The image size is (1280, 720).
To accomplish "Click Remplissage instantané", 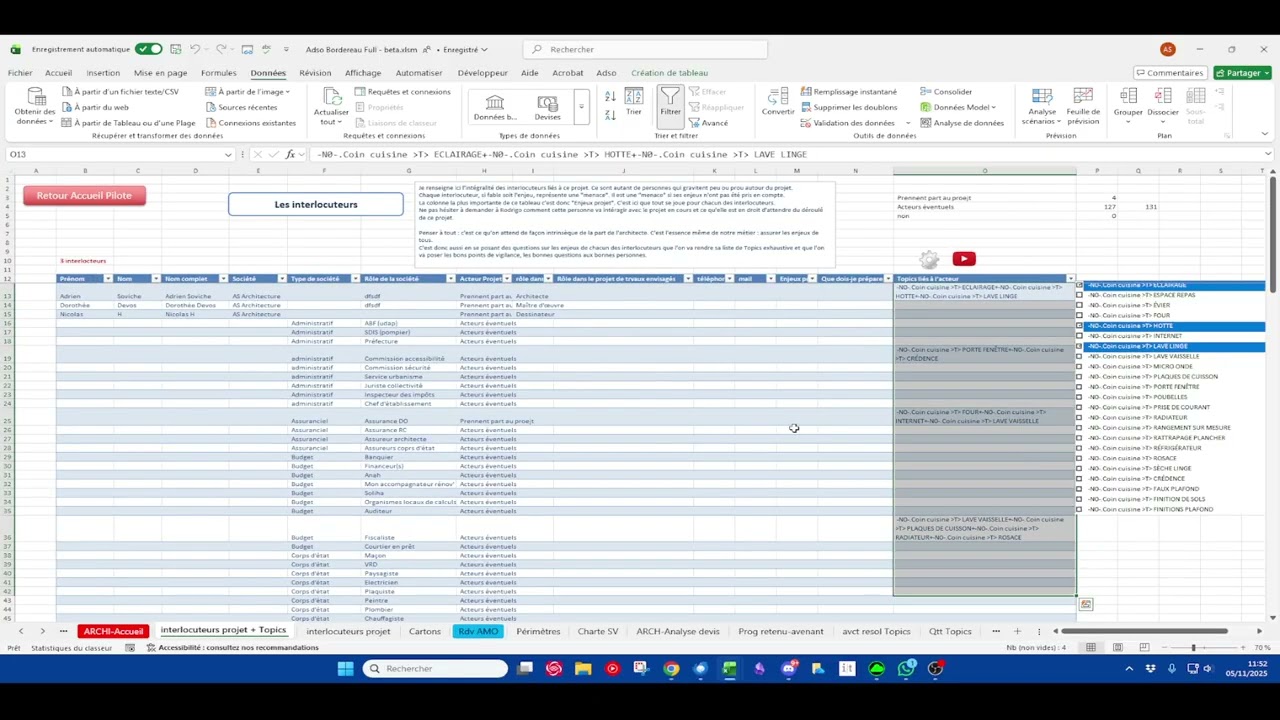I will 848,91.
